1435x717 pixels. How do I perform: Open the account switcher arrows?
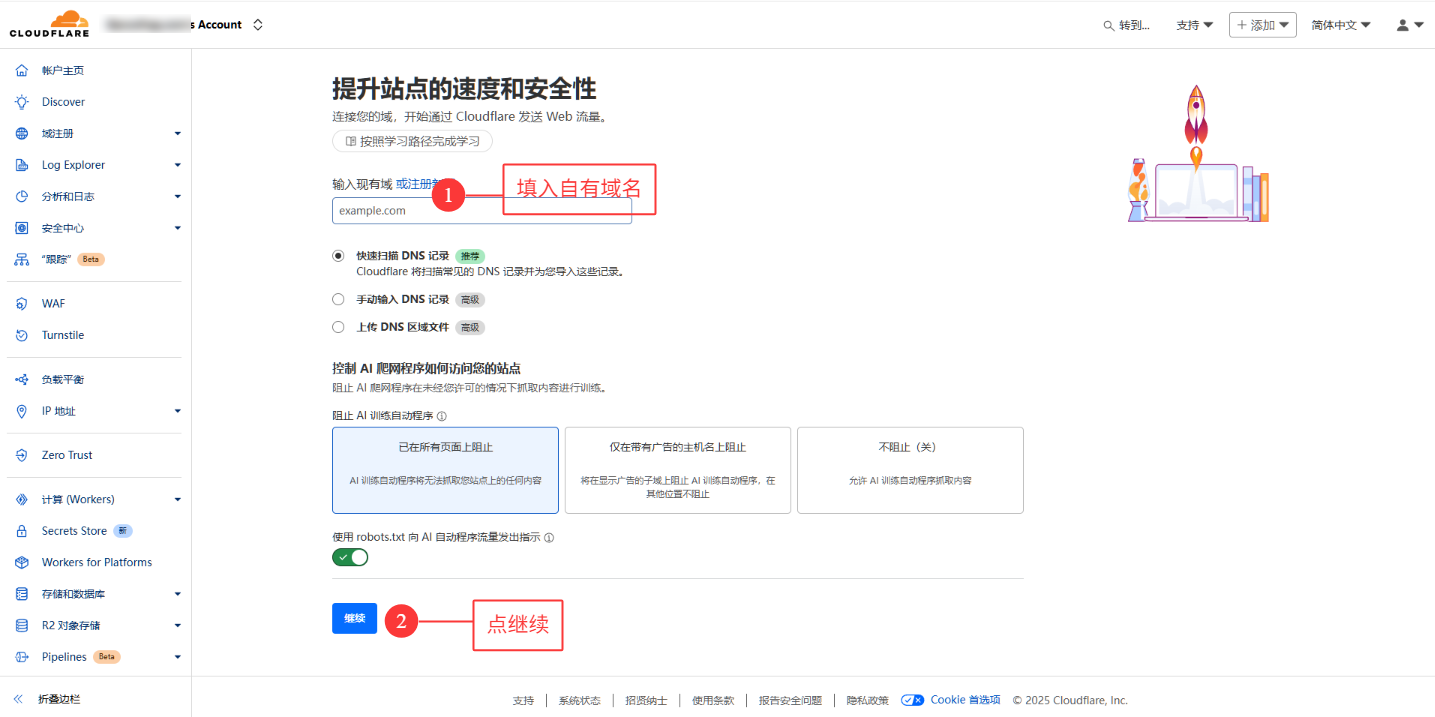[258, 24]
